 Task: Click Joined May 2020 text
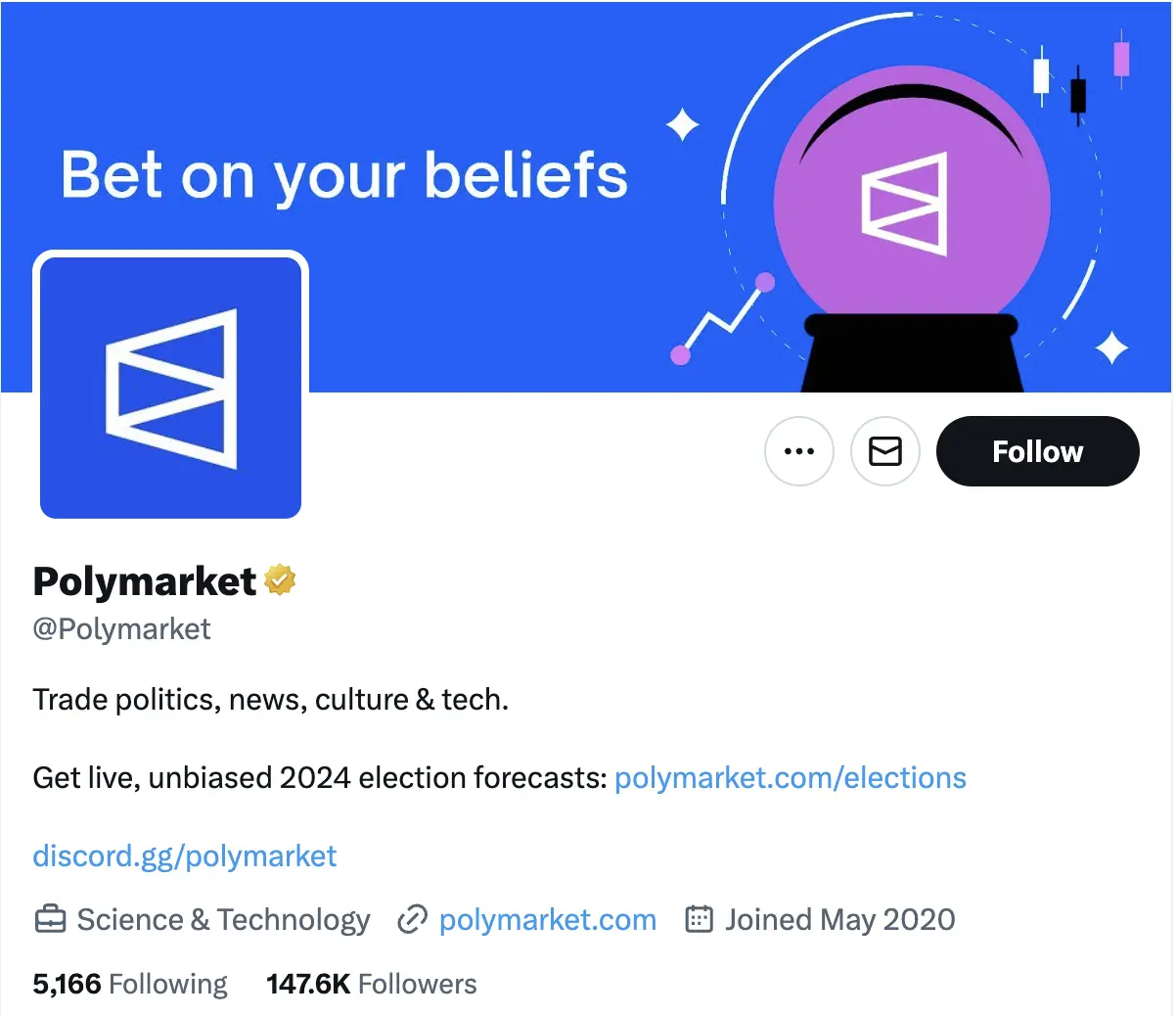click(838, 919)
